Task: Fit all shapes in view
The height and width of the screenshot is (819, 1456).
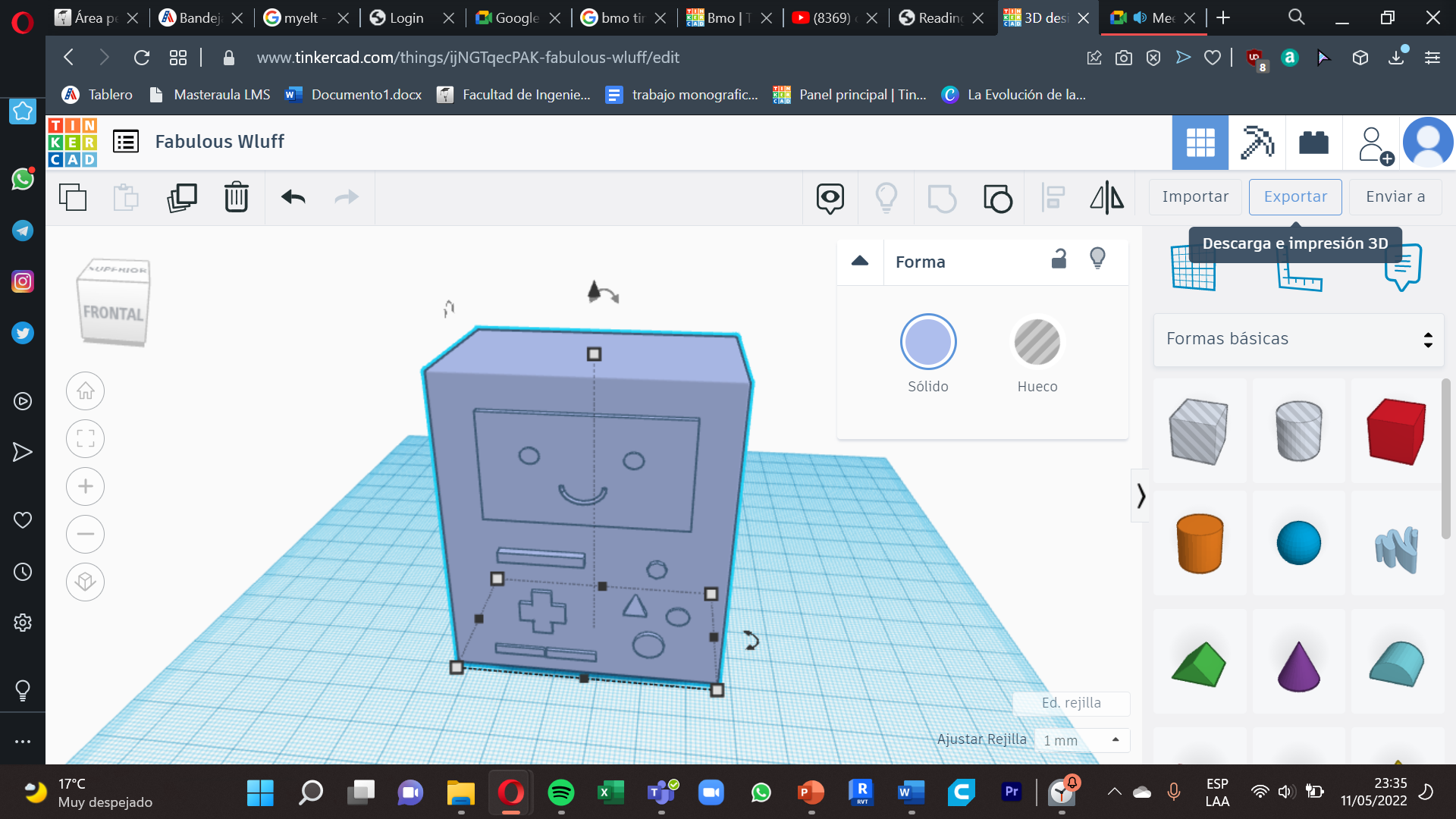Action: pos(85,439)
